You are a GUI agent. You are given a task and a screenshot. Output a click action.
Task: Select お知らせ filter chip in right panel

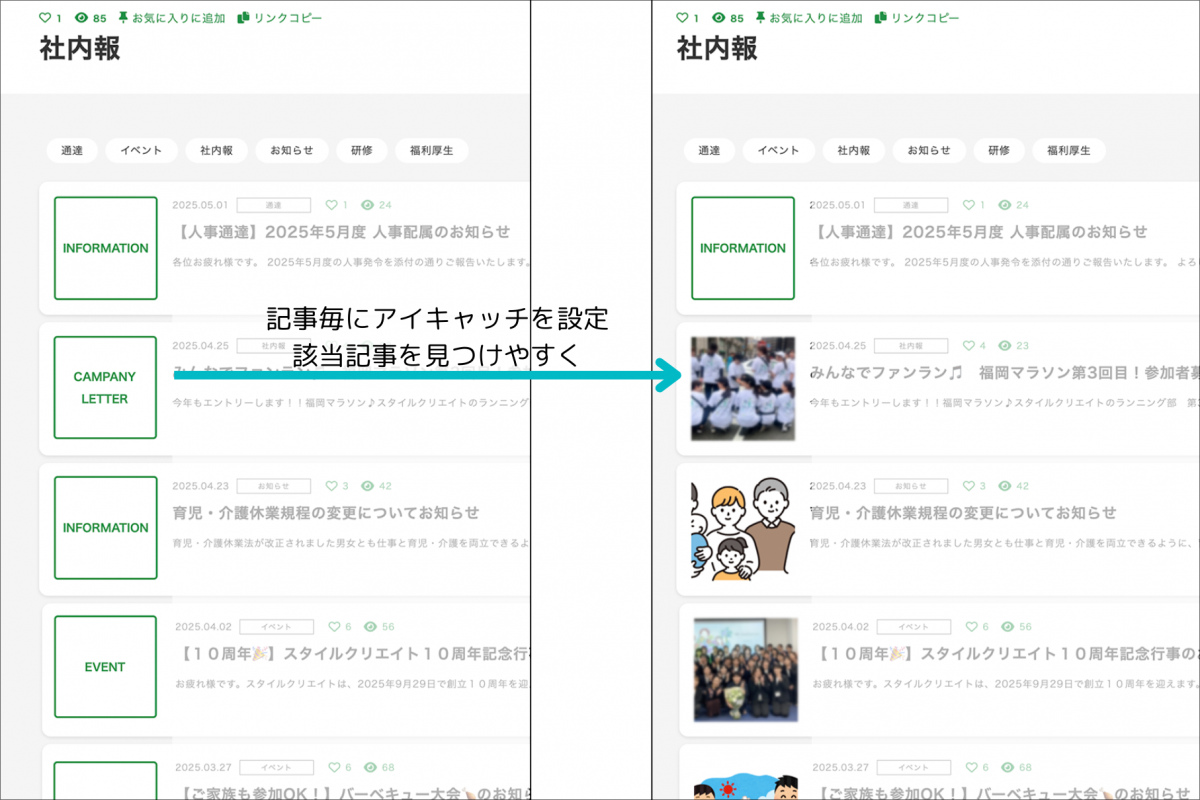tap(929, 151)
